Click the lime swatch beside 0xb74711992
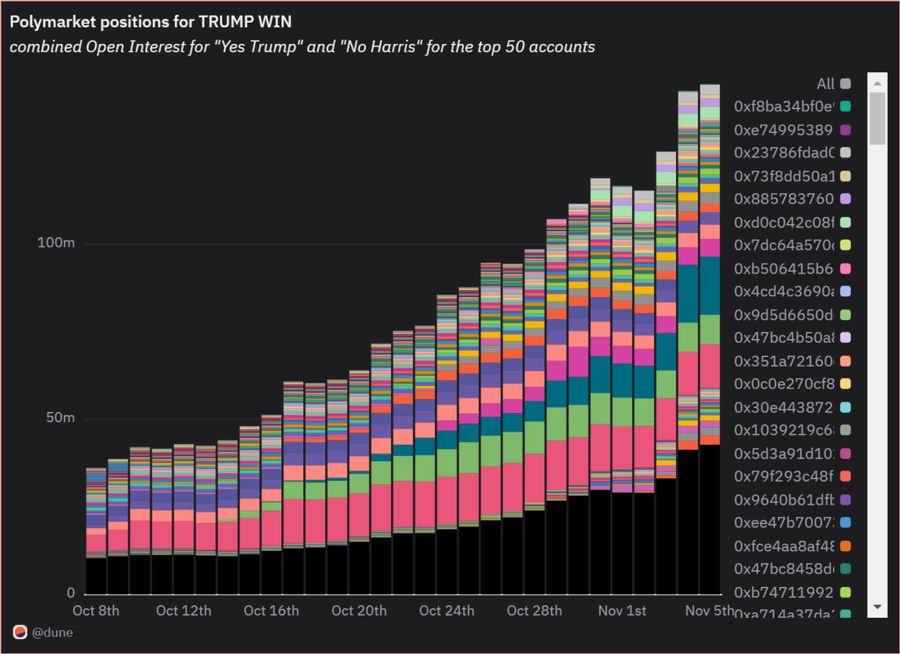This screenshot has width=900, height=654. click(845, 592)
